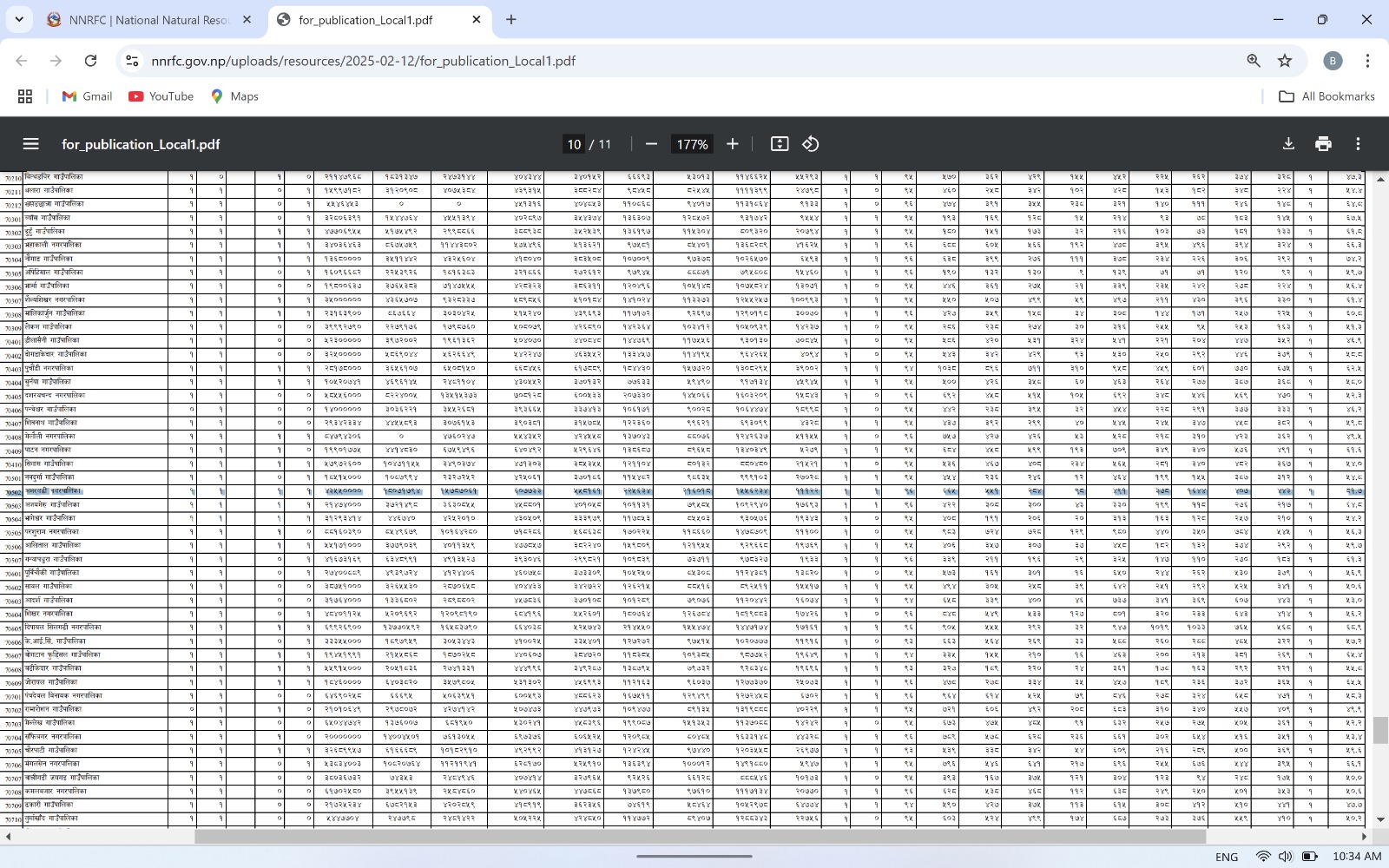Zoom out of the PDF with minus button
Viewport: 1389px width, 868px height.
(651, 144)
